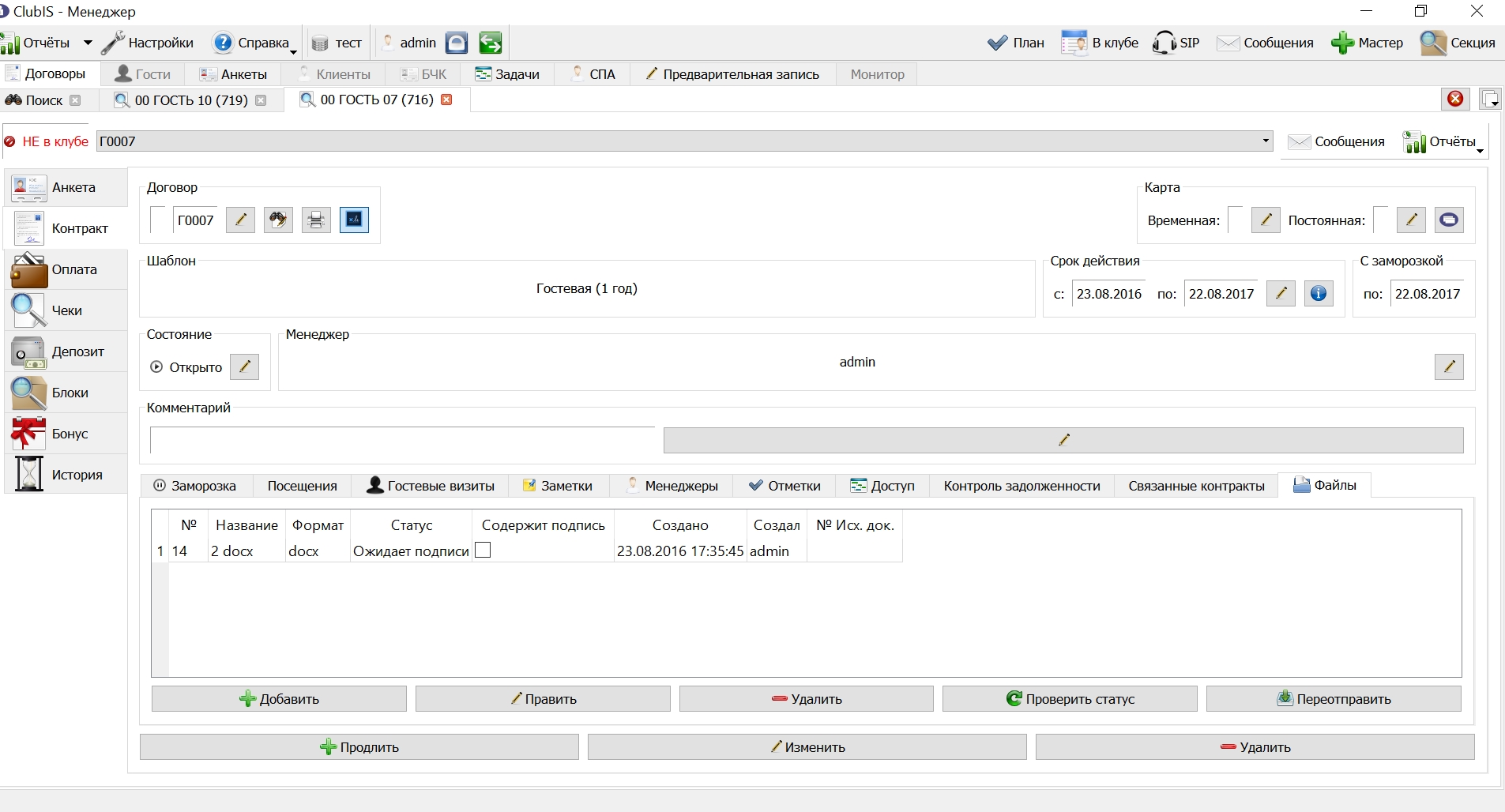Viewport: 1505px width, 812px height.
Task: Toggle the Содержит подпись checkbox in file row
Action: [x=483, y=550]
